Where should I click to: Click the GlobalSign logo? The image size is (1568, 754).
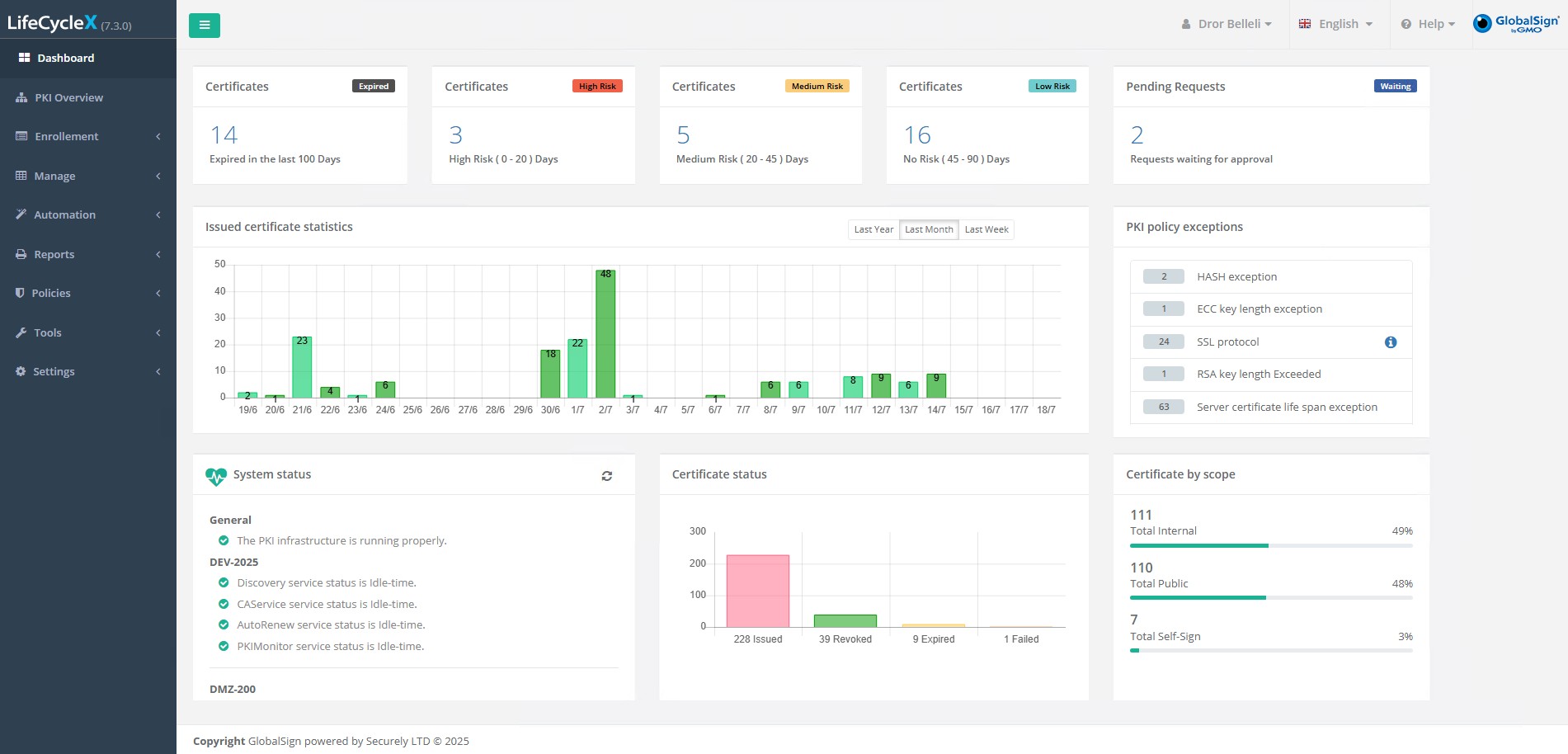pyautogui.click(x=1516, y=24)
